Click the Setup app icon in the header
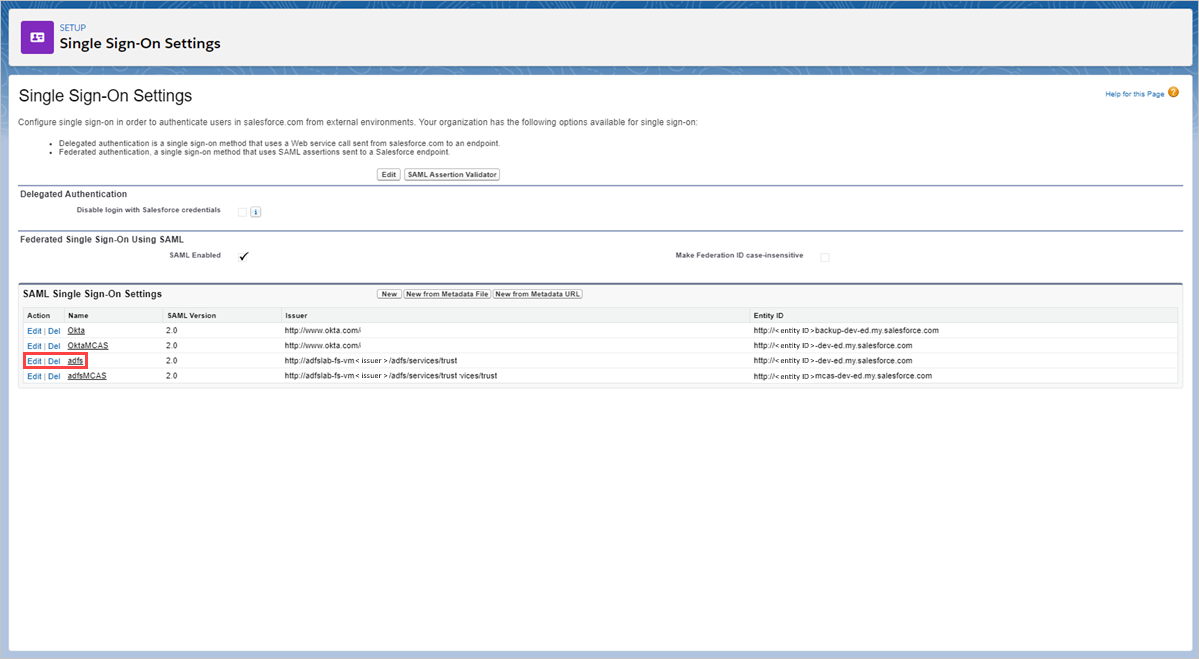Screen dimensions: 1199x659 click(x=36, y=36)
